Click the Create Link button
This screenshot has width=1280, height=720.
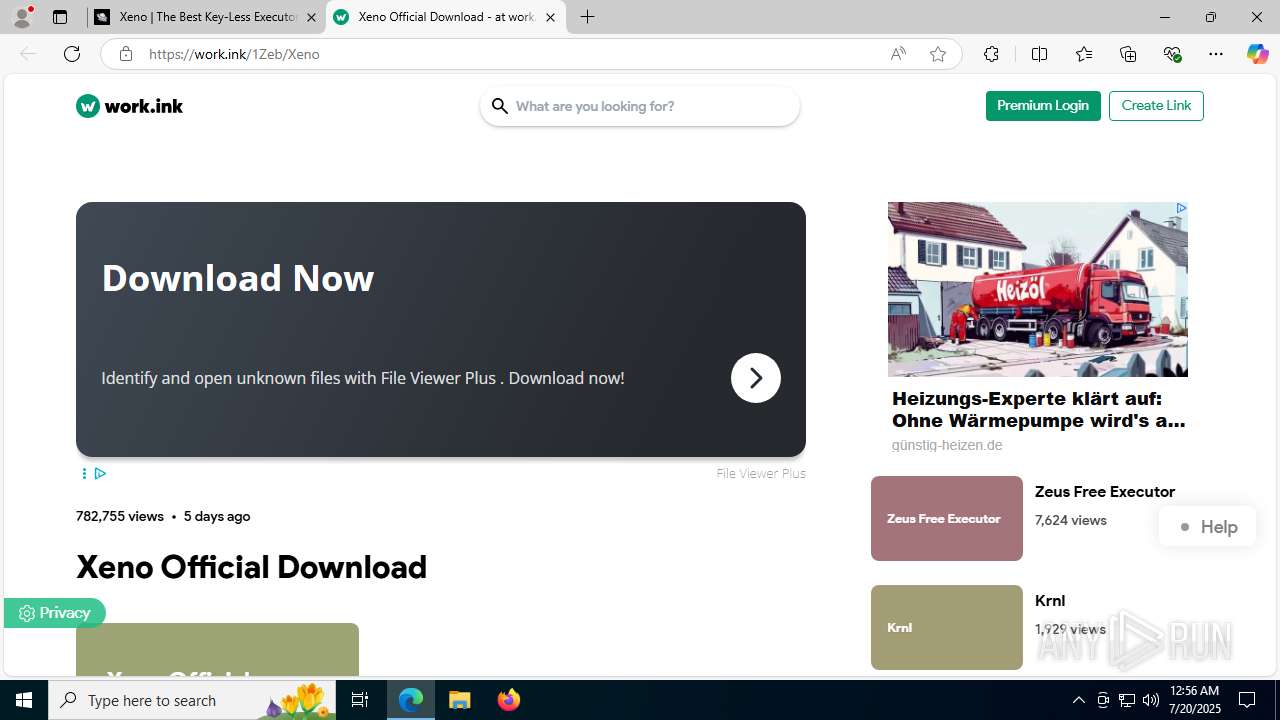pos(1156,106)
